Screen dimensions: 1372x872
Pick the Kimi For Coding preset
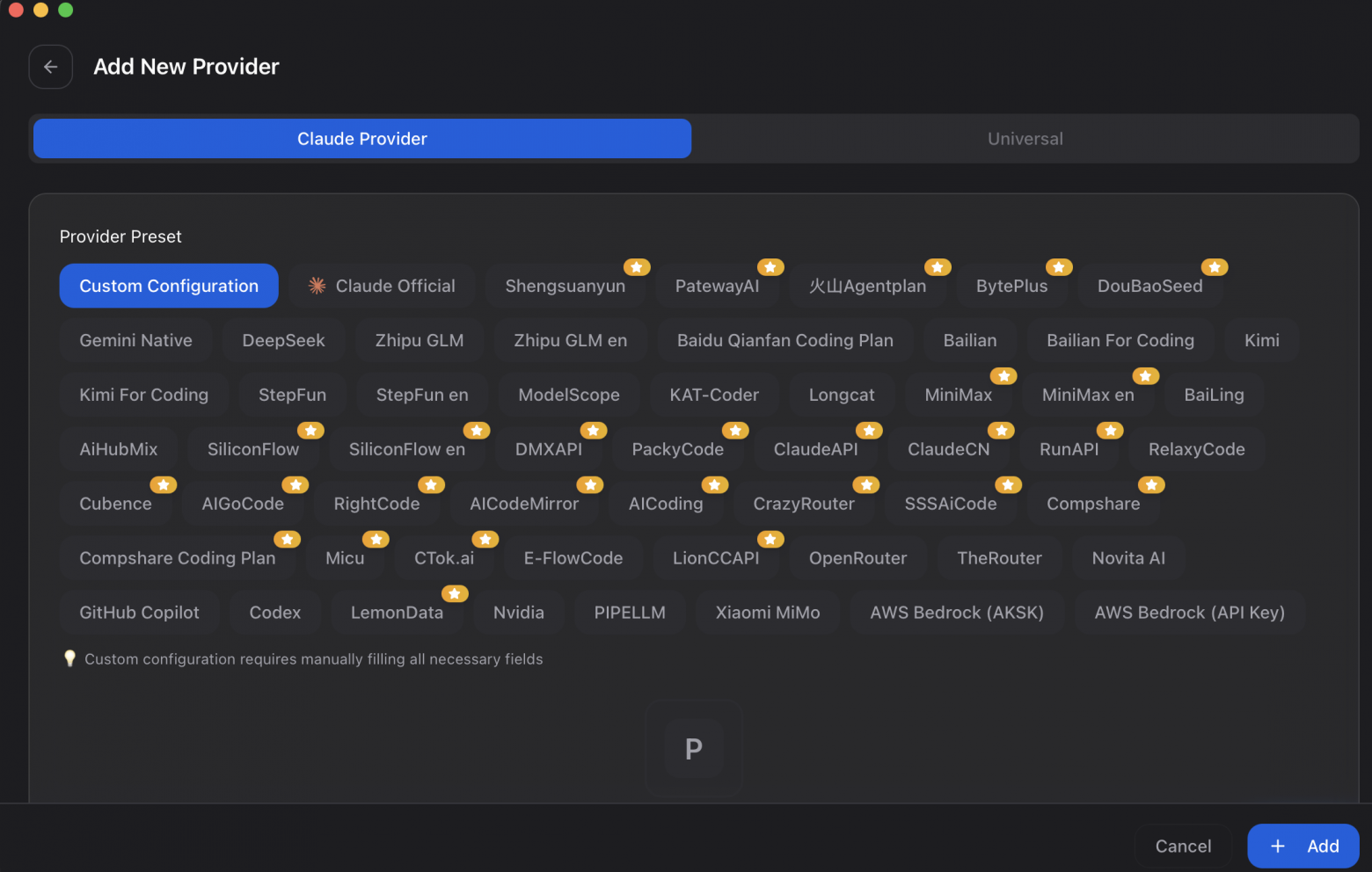[144, 395]
